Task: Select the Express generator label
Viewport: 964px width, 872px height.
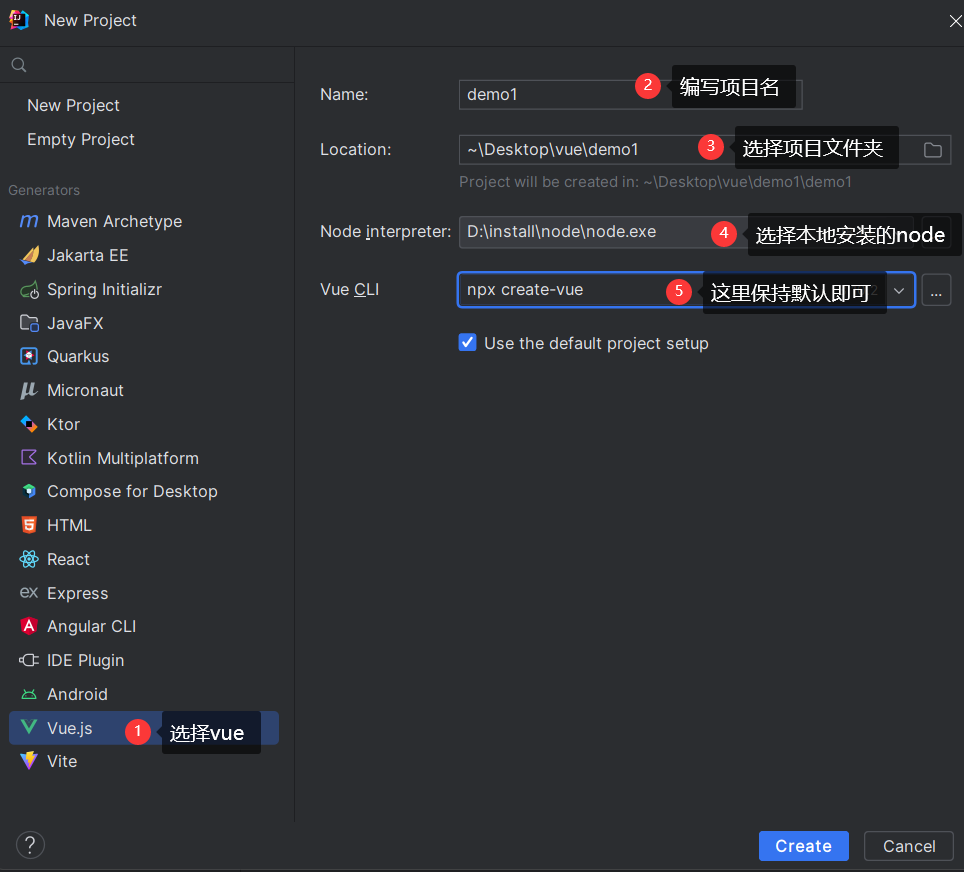Action: point(77,593)
